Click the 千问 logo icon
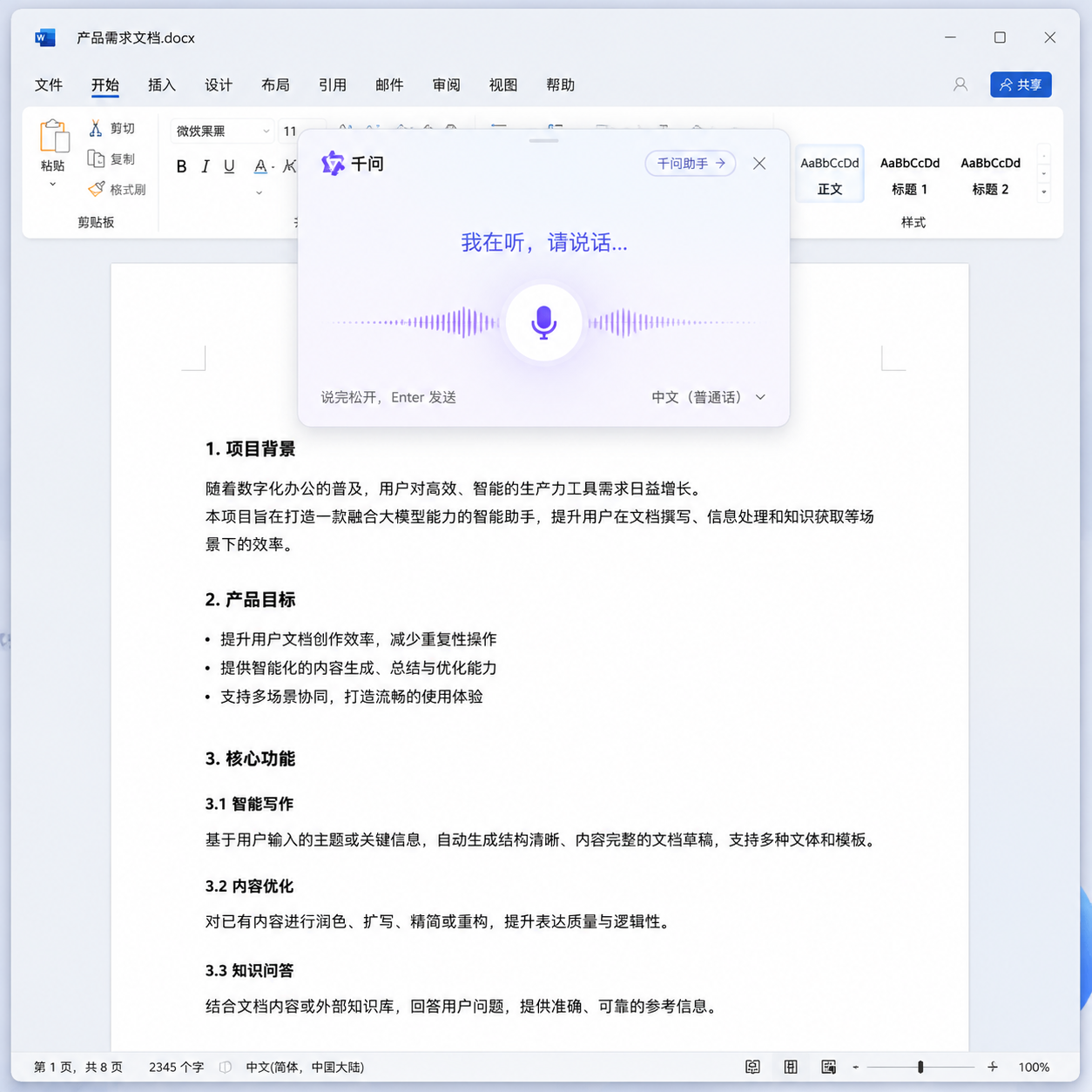The width and height of the screenshot is (1092, 1092). (x=333, y=163)
